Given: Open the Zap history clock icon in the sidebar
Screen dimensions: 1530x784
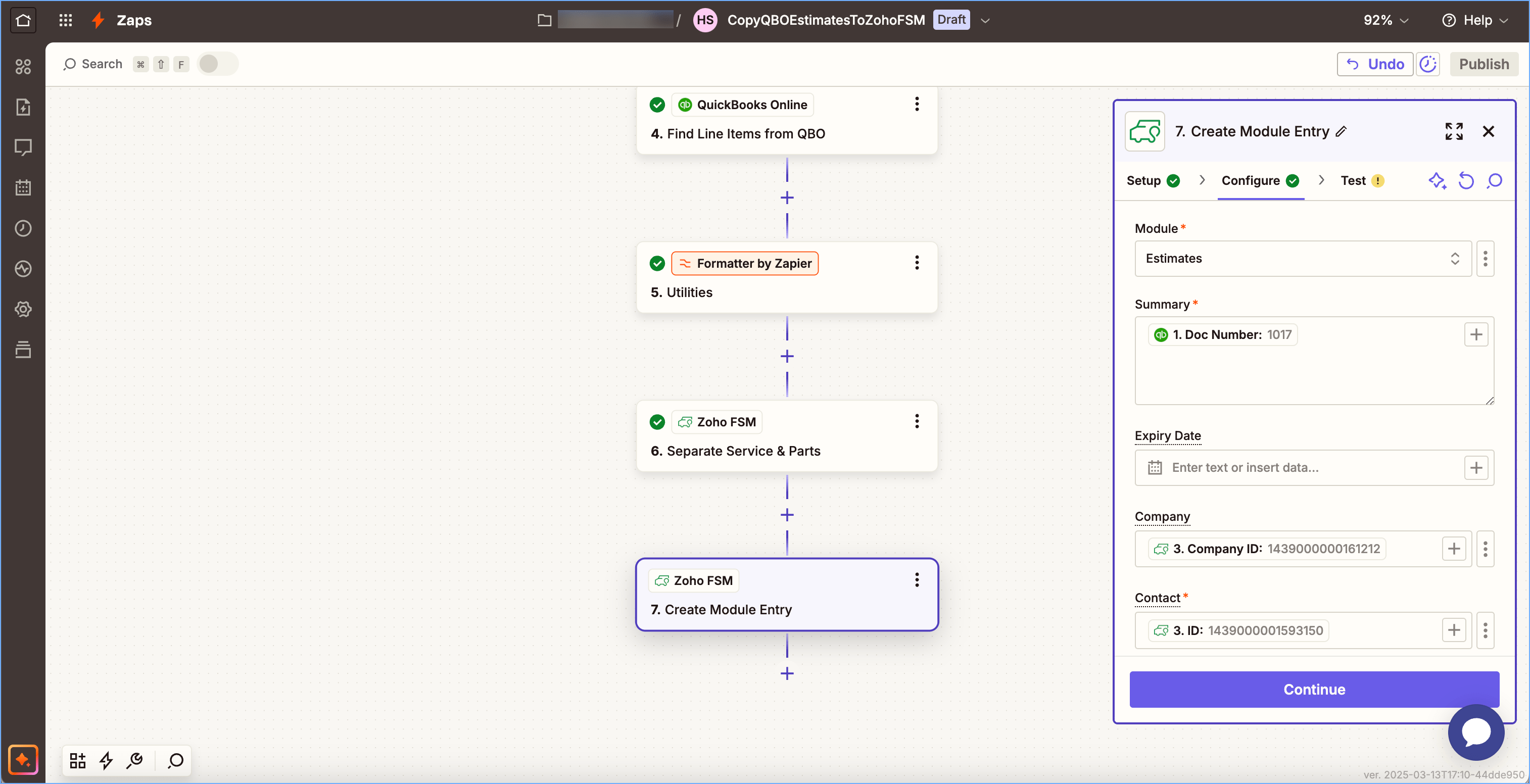Looking at the screenshot, I should tap(23, 228).
